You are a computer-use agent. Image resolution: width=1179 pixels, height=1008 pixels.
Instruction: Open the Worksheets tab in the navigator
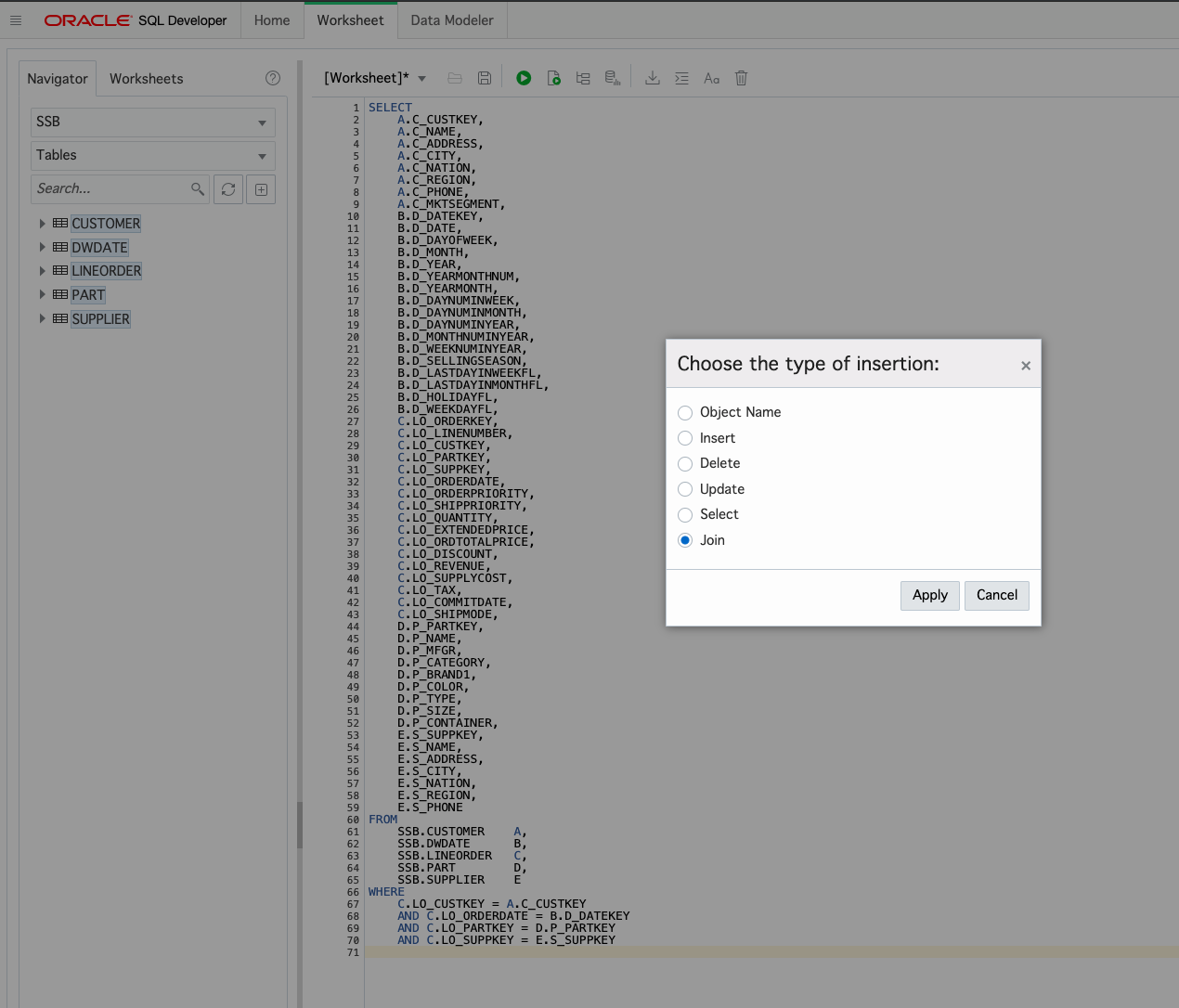[x=147, y=79]
